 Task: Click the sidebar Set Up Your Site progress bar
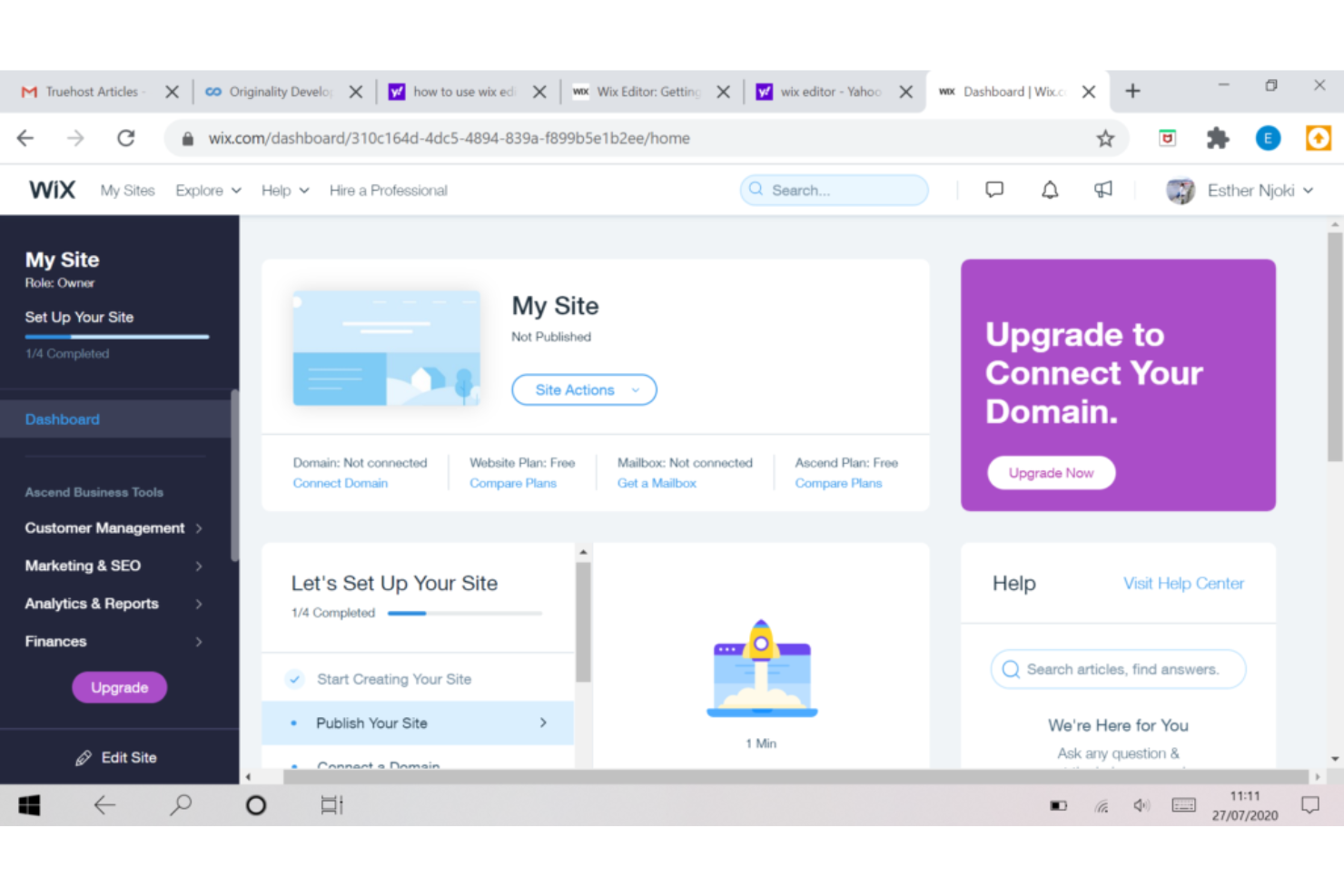click(x=117, y=337)
